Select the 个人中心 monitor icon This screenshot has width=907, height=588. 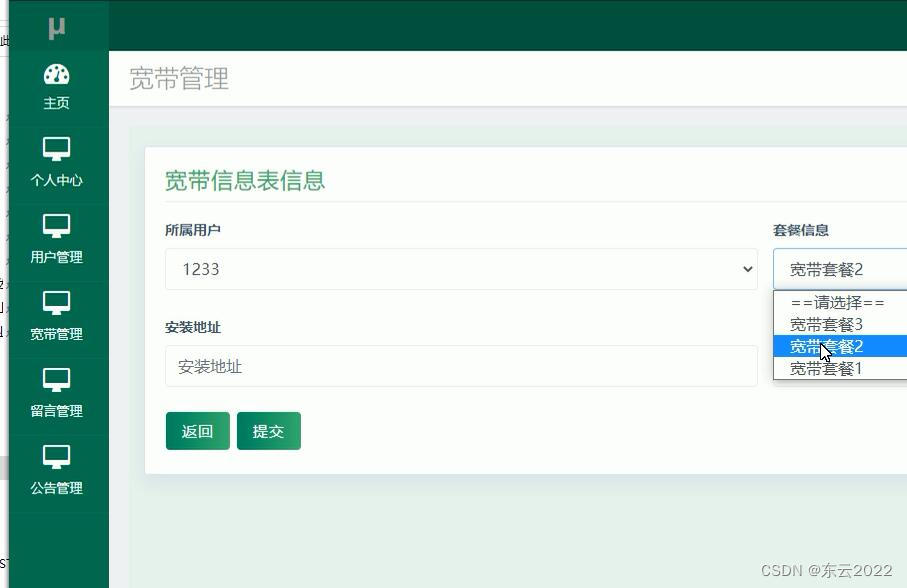pyautogui.click(x=55, y=148)
